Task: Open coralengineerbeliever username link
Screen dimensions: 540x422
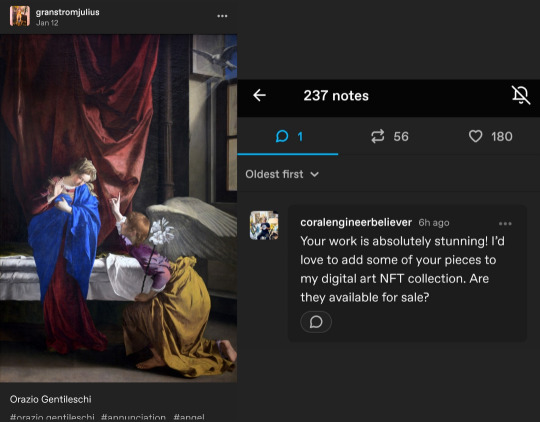Action: click(356, 223)
